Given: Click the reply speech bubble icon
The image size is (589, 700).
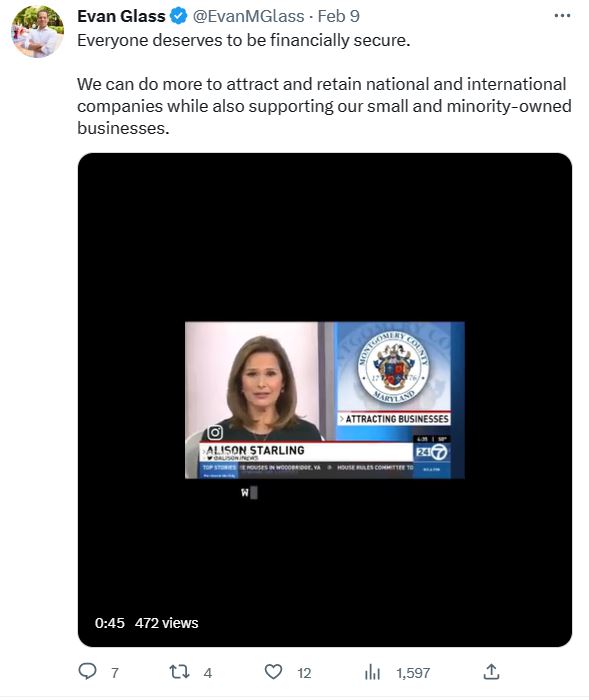Looking at the screenshot, I should coord(87,671).
